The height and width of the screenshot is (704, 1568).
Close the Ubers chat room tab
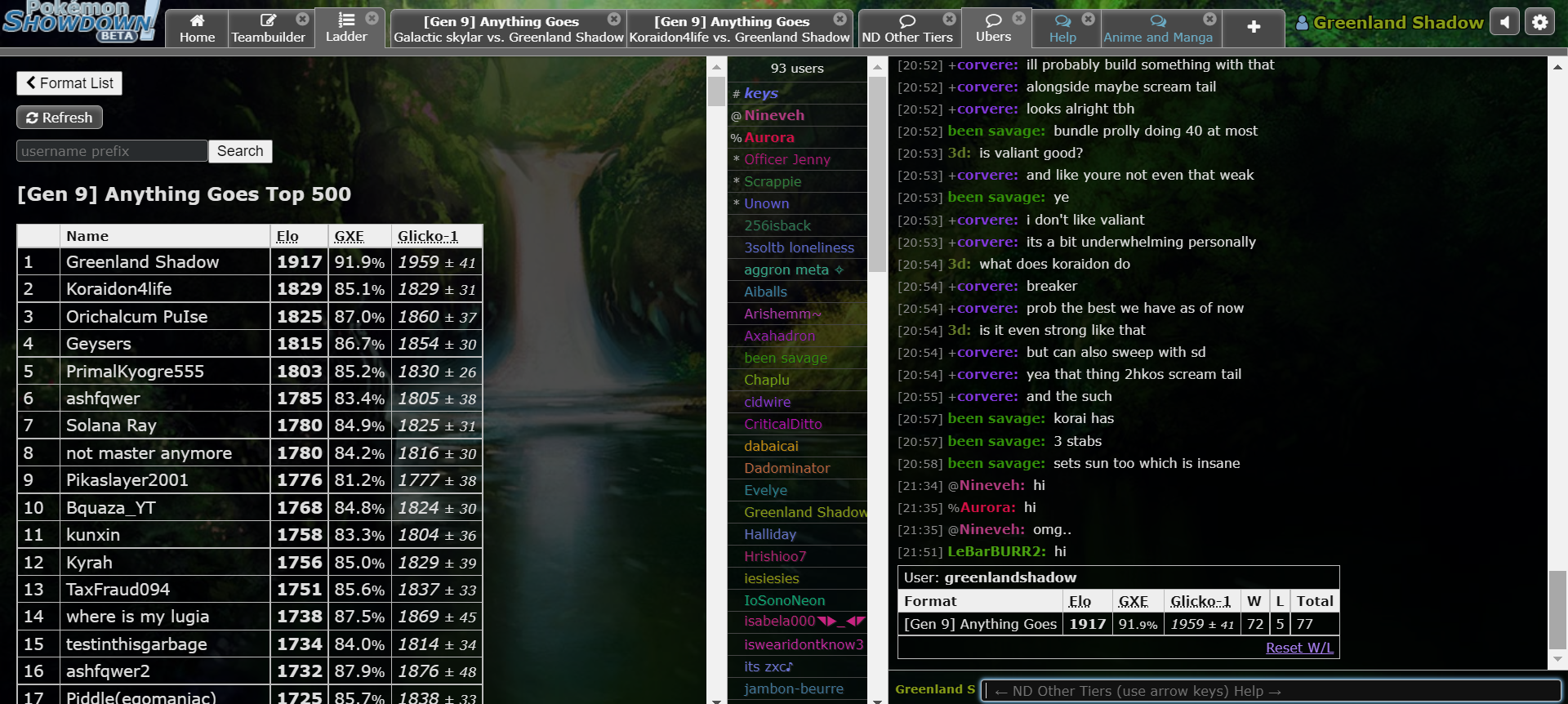(1018, 18)
